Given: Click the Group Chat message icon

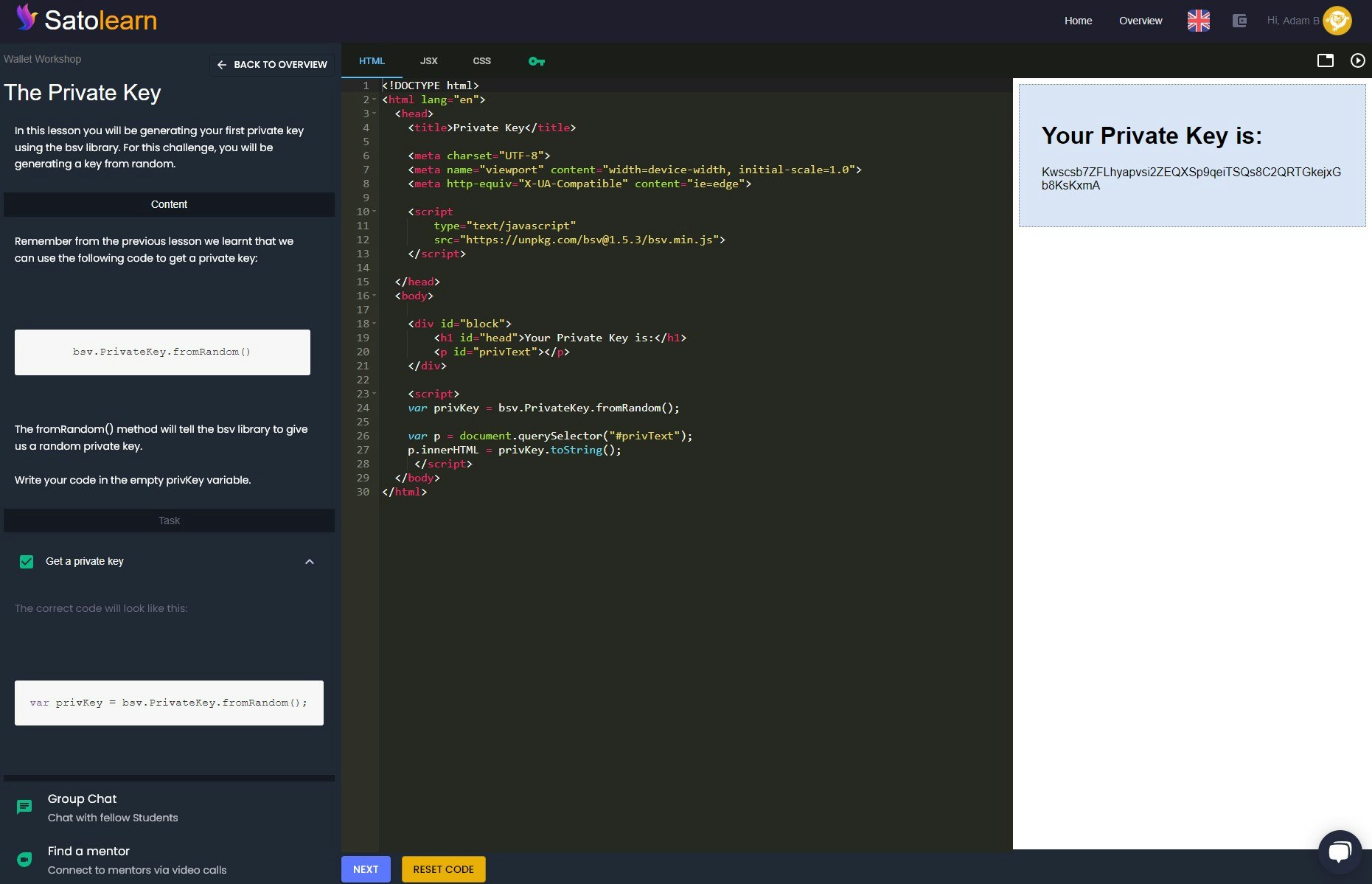Looking at the screenshot, I should [24, 807].
